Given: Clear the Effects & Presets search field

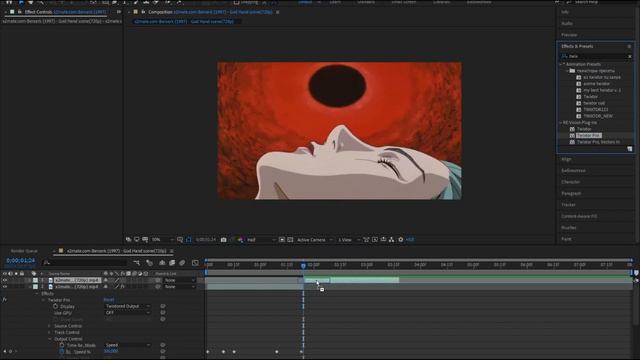Looking at the screenshot, I should coord(630,56).
